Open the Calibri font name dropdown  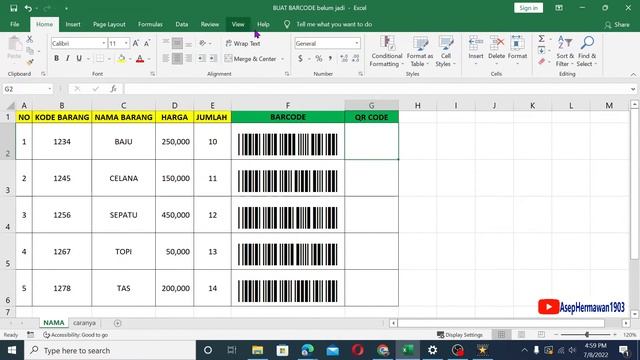click(104, 43)
